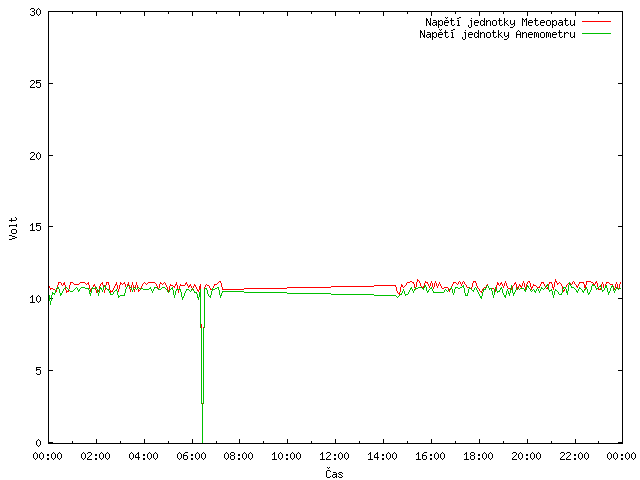
Task: Click the green legend line sample
Action: tap(596, 34)
